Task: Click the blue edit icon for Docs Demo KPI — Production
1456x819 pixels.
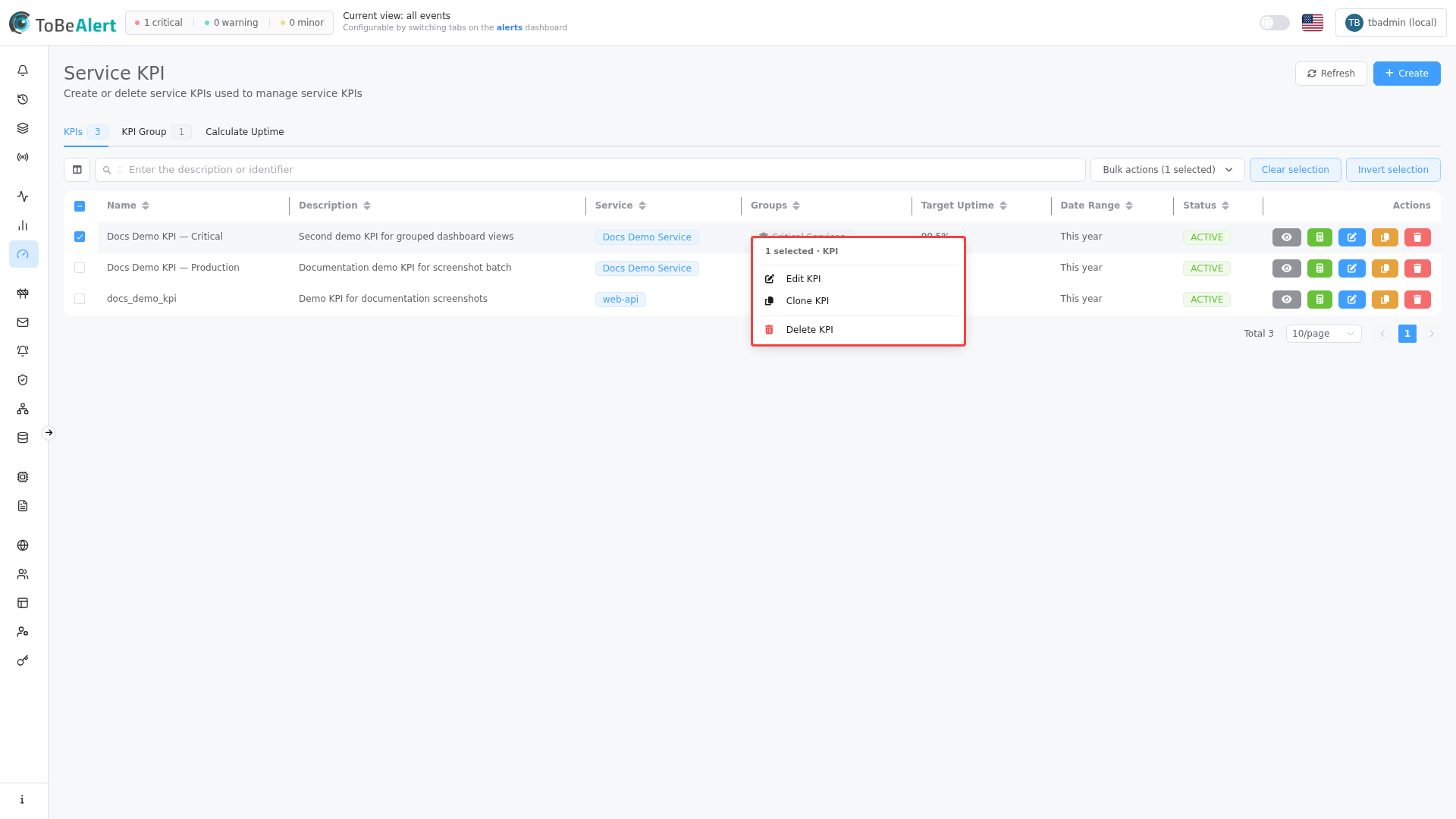Action: (x=1352, y=268)
